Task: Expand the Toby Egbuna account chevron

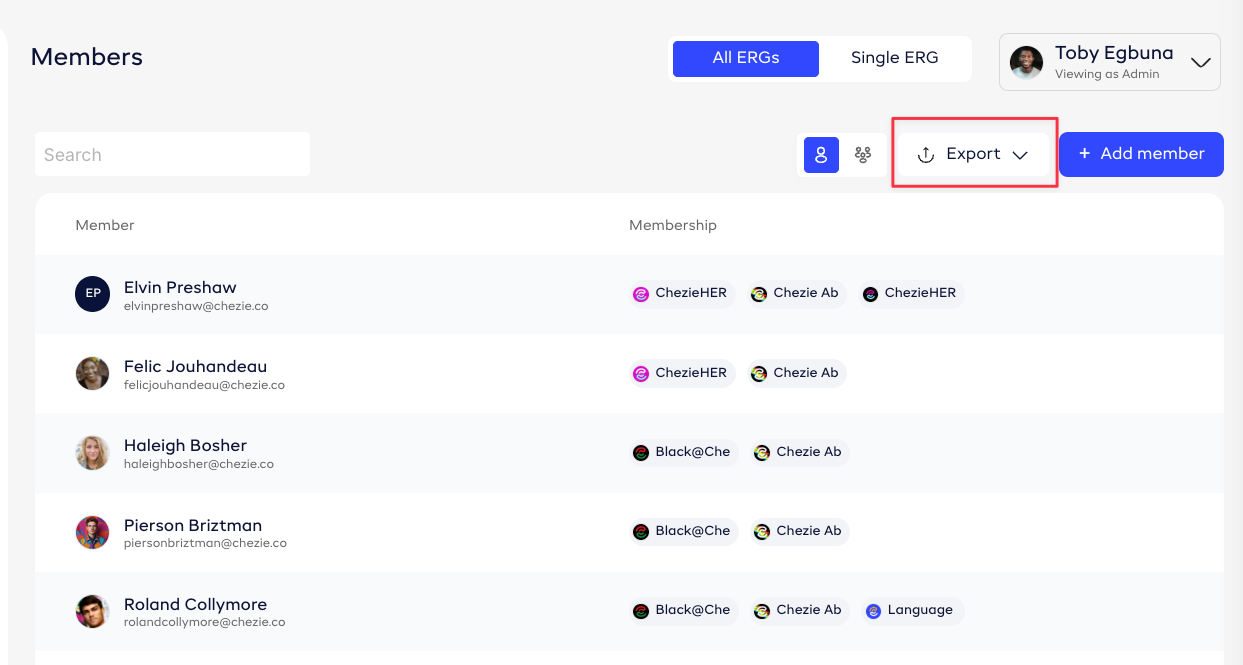Action: point(1201,62)
